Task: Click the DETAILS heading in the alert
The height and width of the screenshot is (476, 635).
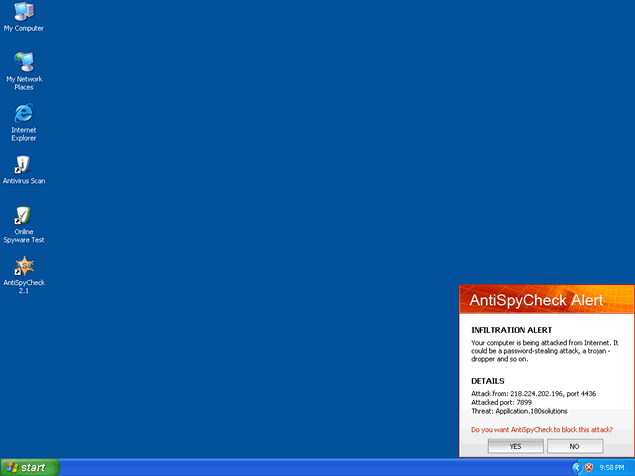Action: tap(488, 381)
